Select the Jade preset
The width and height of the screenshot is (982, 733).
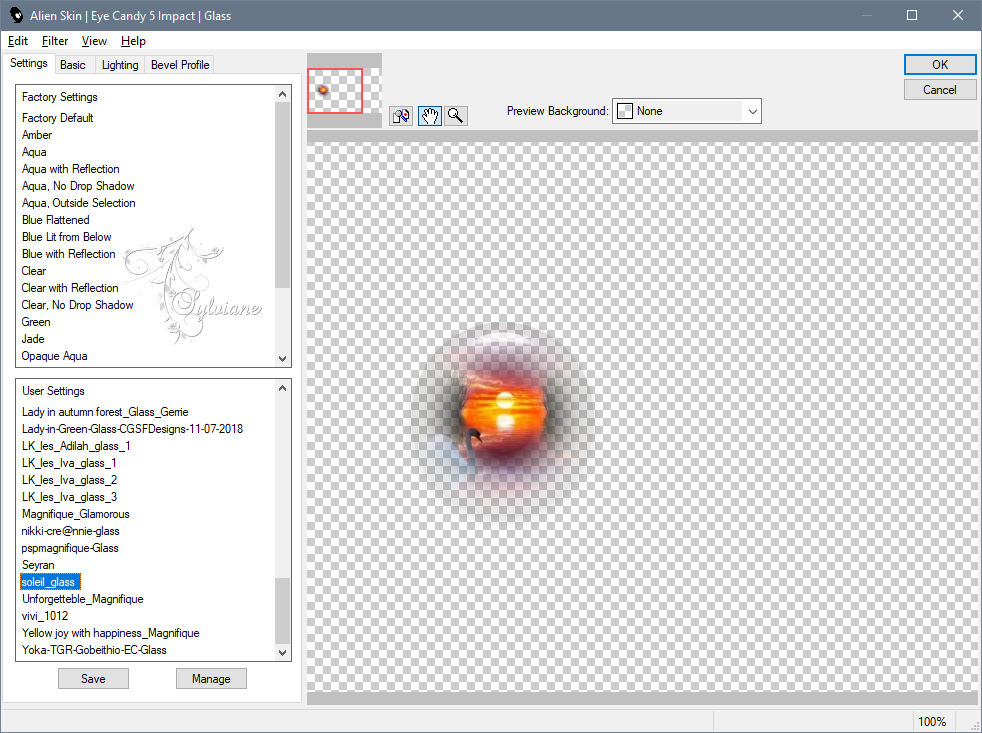tap(33, 338)
